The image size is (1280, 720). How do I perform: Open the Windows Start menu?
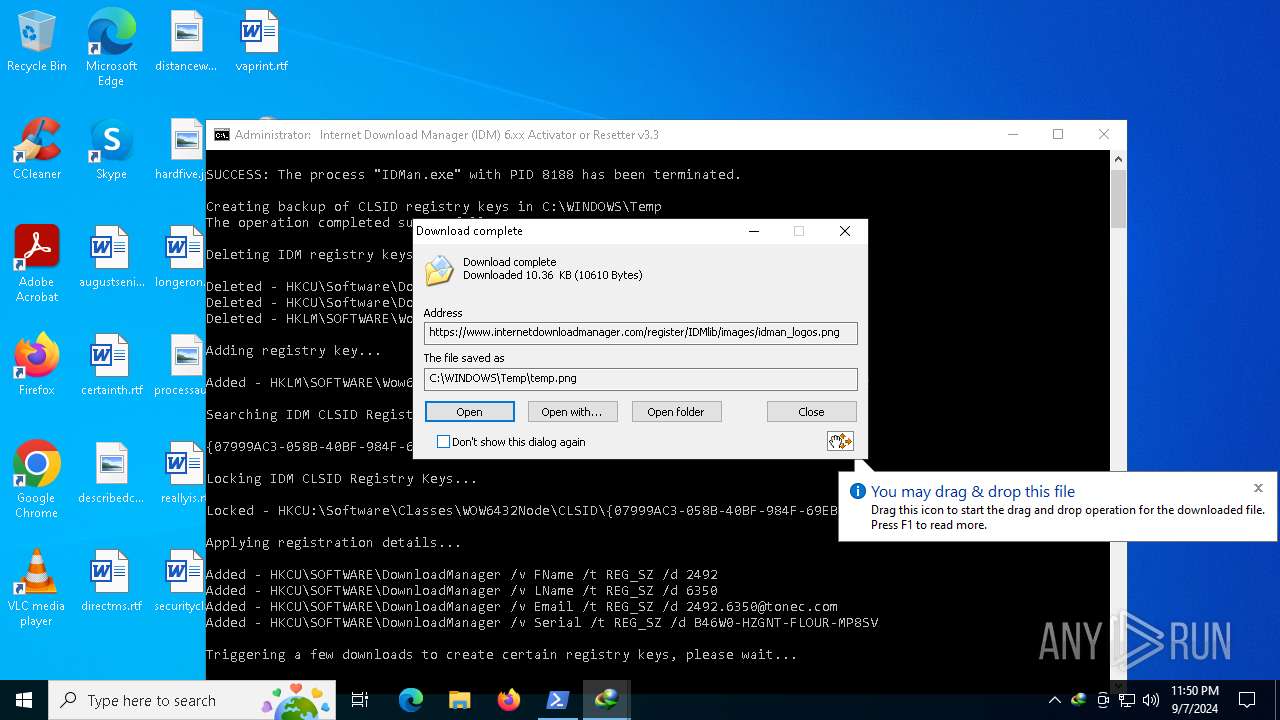click(x=24, y=700)
